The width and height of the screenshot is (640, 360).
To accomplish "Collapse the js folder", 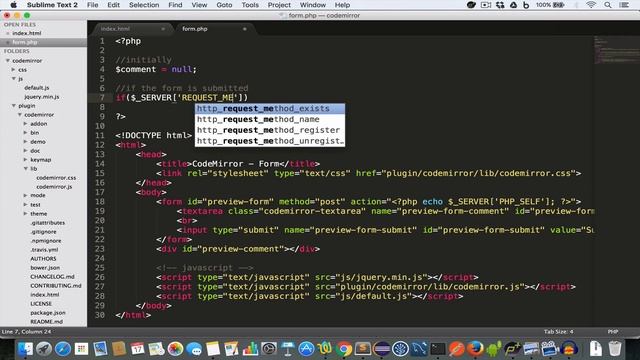I will pos(13,78).
